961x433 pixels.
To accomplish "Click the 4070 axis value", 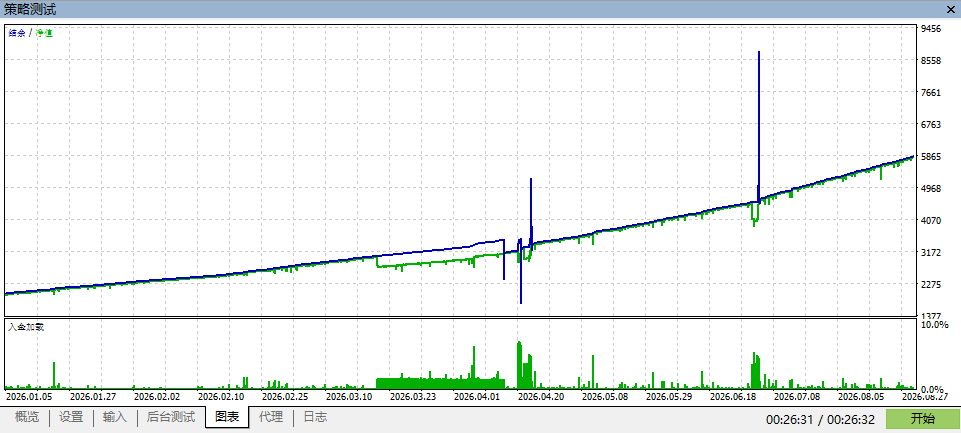I will [931, 220].
